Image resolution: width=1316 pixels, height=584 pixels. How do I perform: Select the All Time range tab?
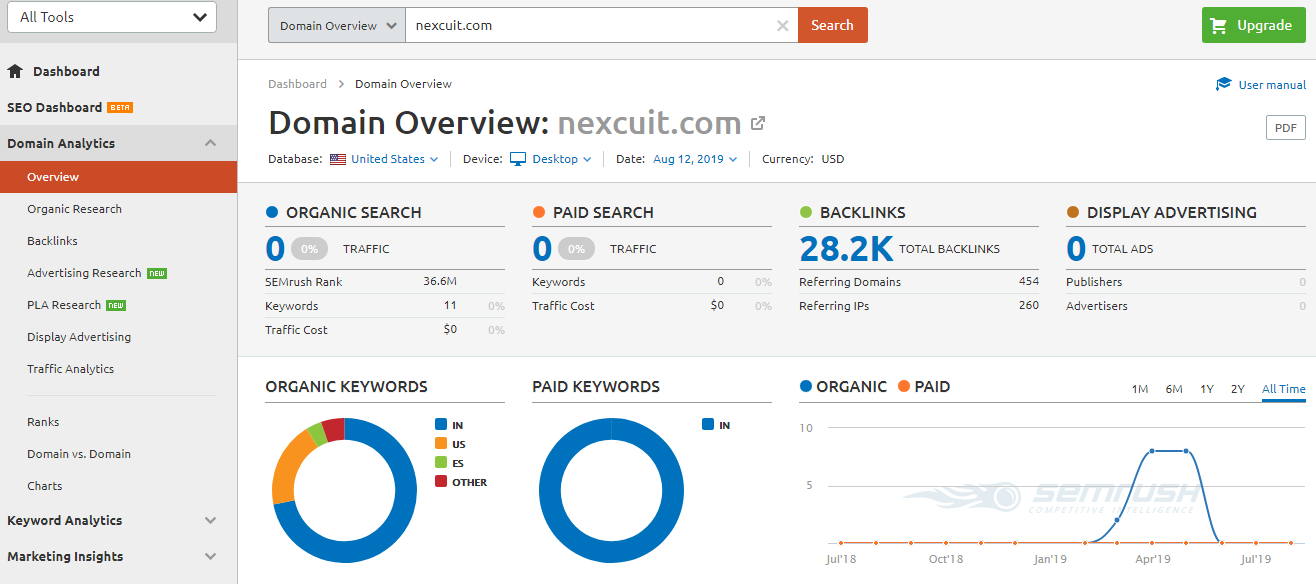tap(1284, 389)
